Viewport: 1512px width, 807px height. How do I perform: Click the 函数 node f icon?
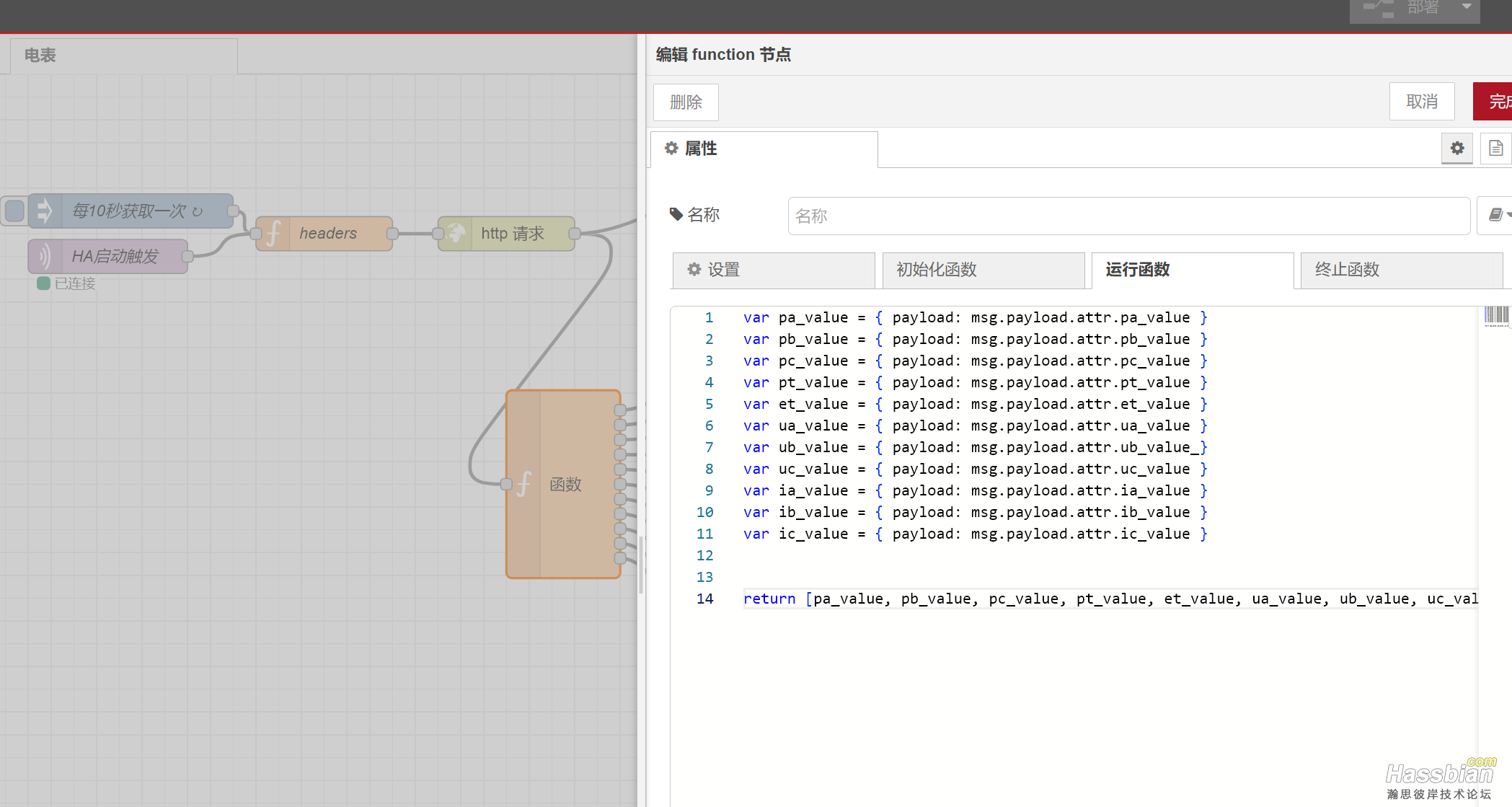[x=524, y=484]
